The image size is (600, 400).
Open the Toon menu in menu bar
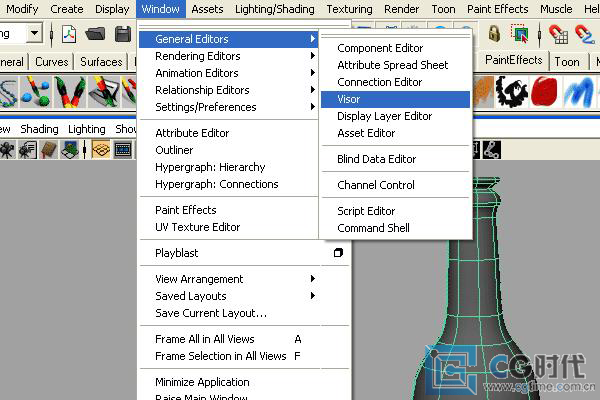pyautogui.click(x=443, y=9)
